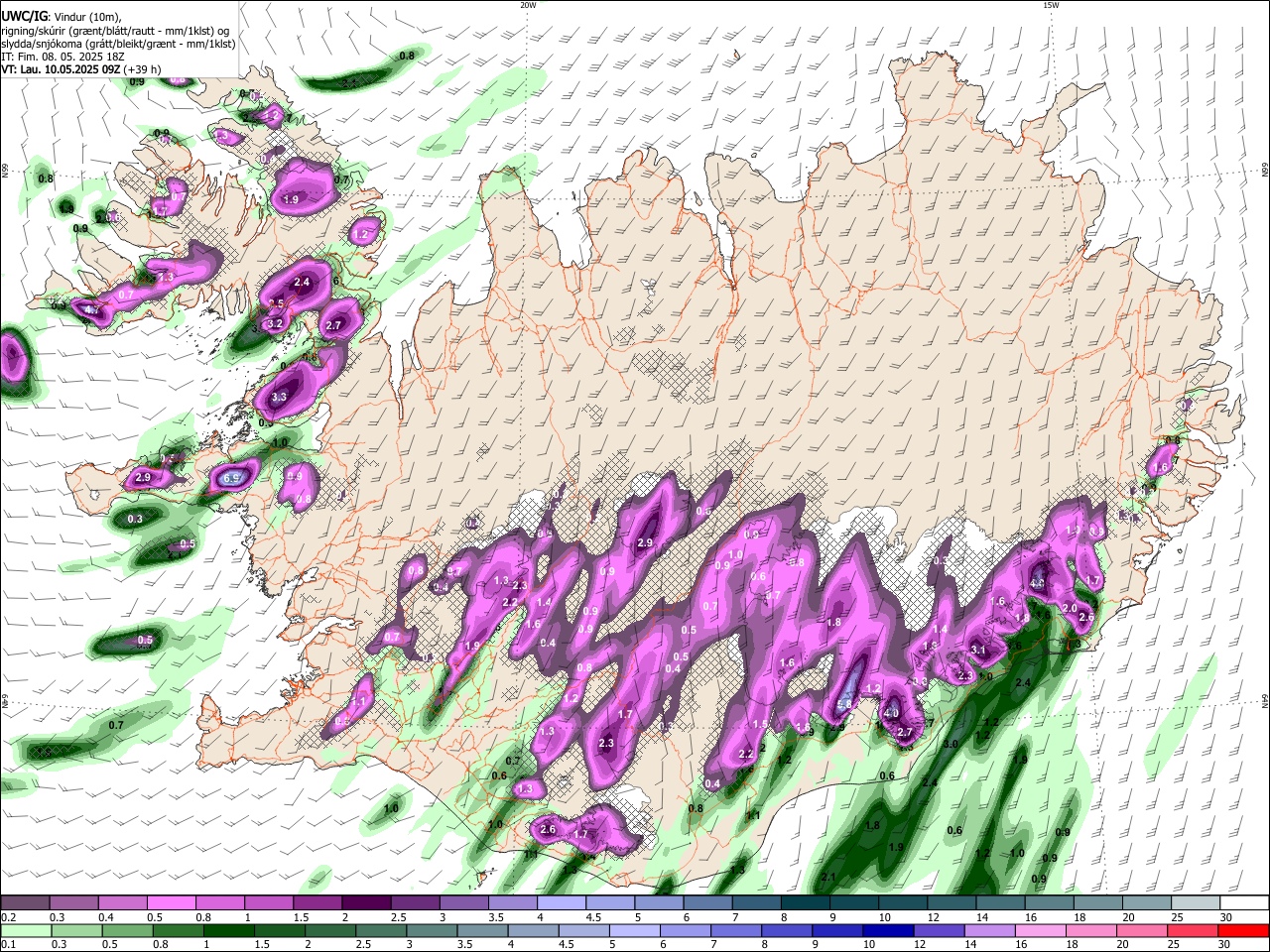Click the 6.9 snowfall value on the map
This screenshot has height=952, width=1270.
[233, 478]
